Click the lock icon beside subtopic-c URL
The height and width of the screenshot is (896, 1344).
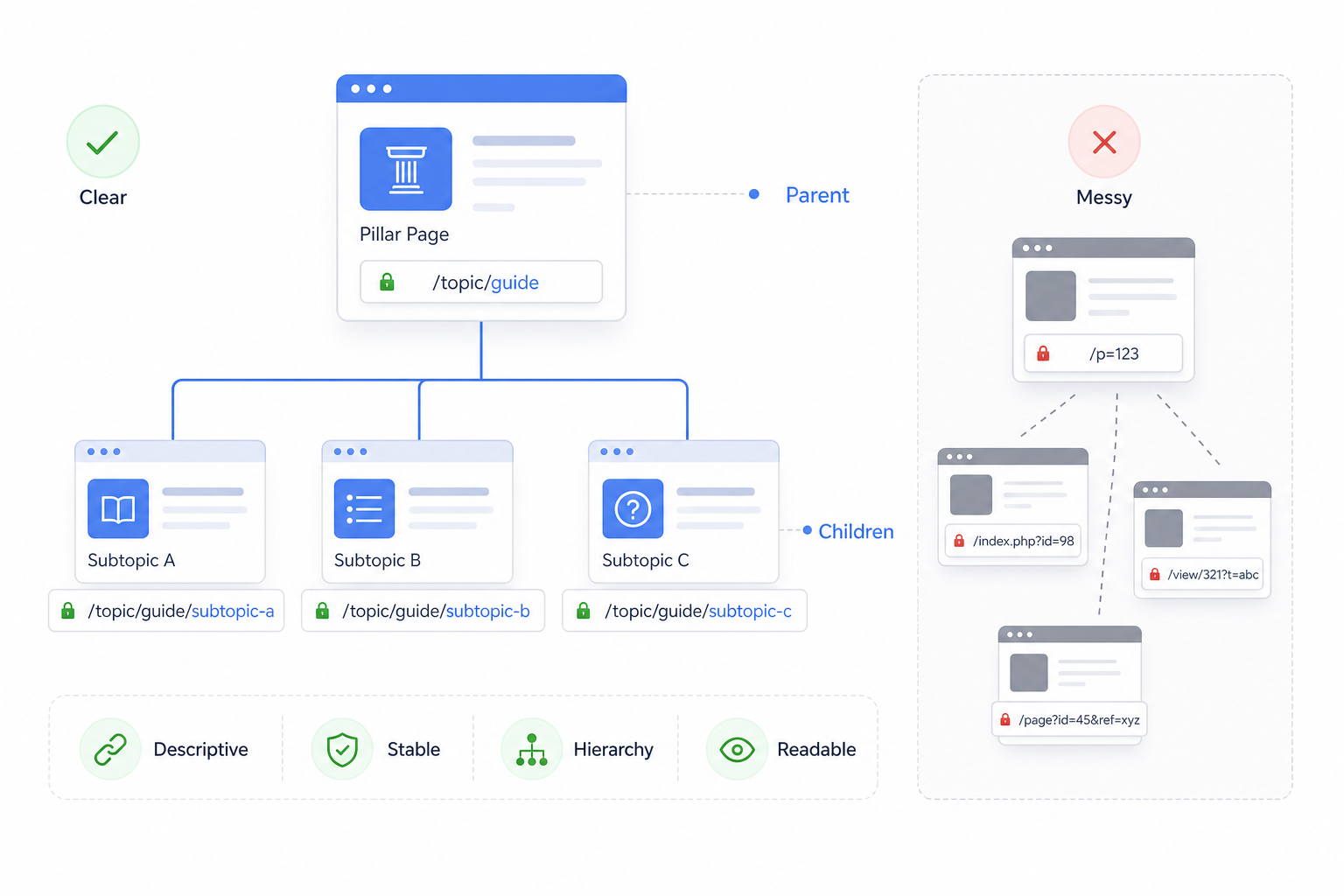(584, 611)
